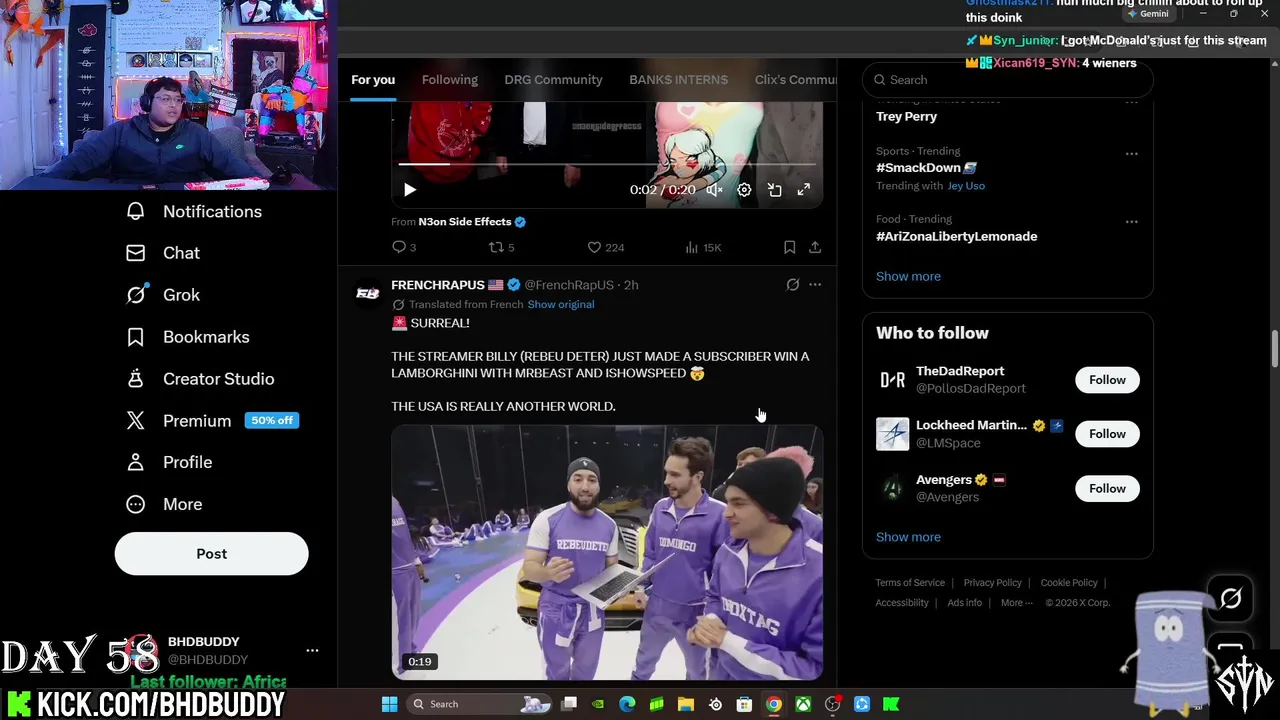1280x720 pixels.
Task: Follow Lockheed Martin Space
Action: (x=1107, y=434)
